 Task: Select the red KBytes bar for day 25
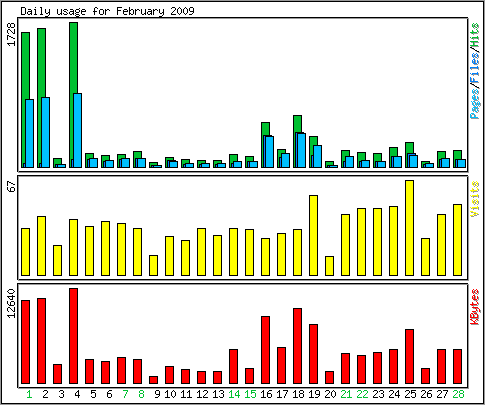(x=410, y=356)
